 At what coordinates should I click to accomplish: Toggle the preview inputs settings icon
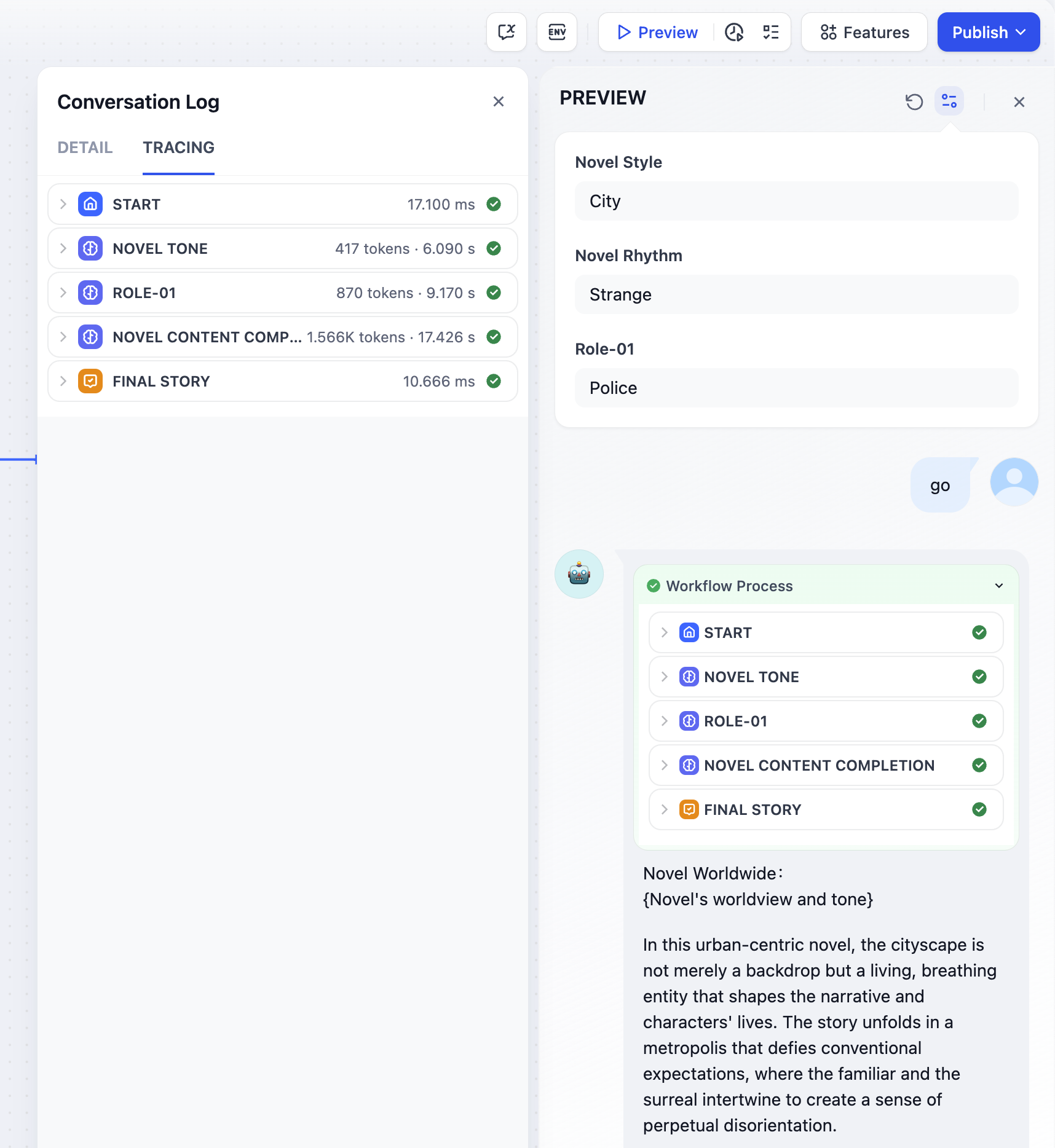click(x=949, y=101)
